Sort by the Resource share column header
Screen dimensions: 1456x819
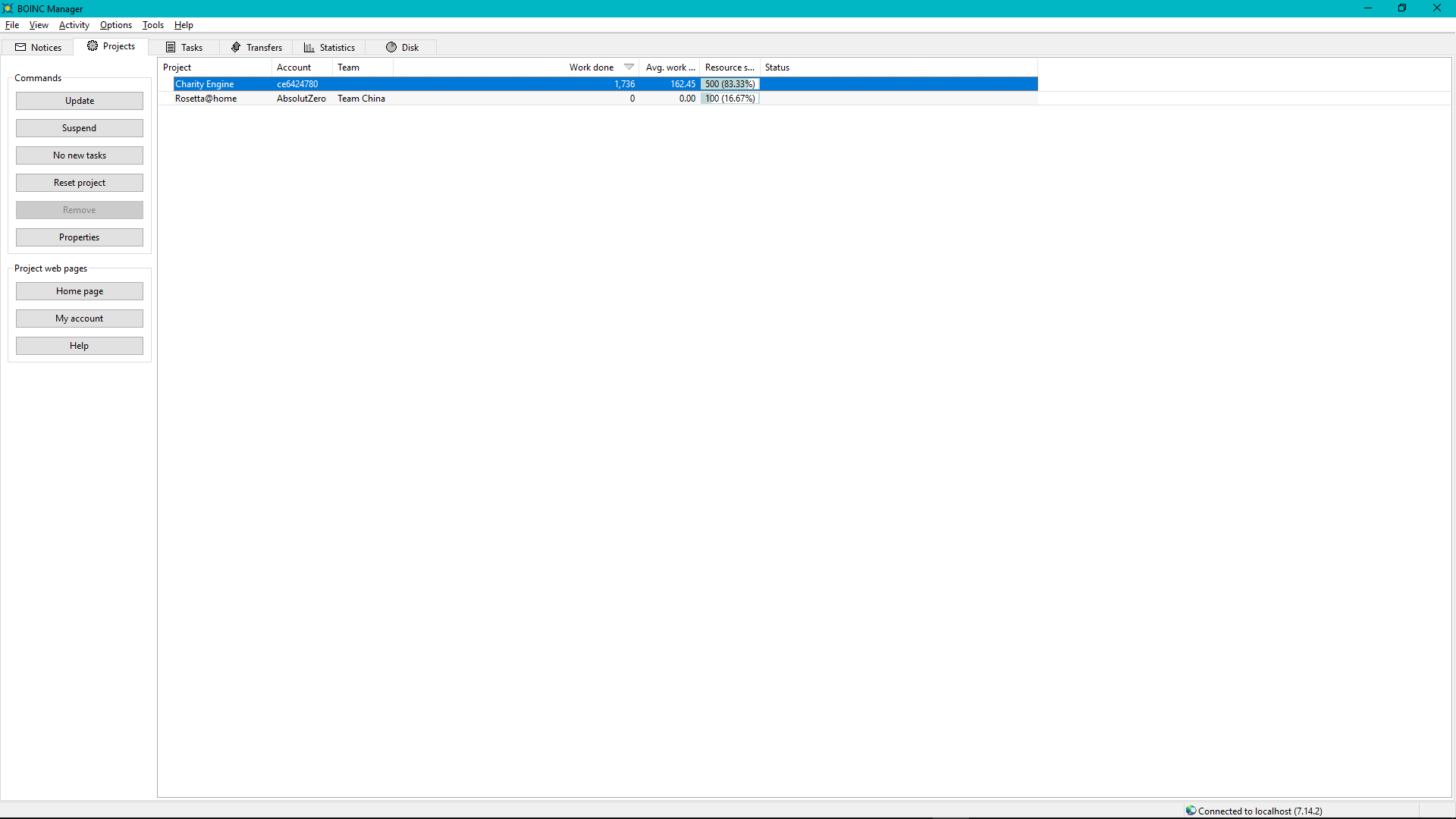point(730,67)
